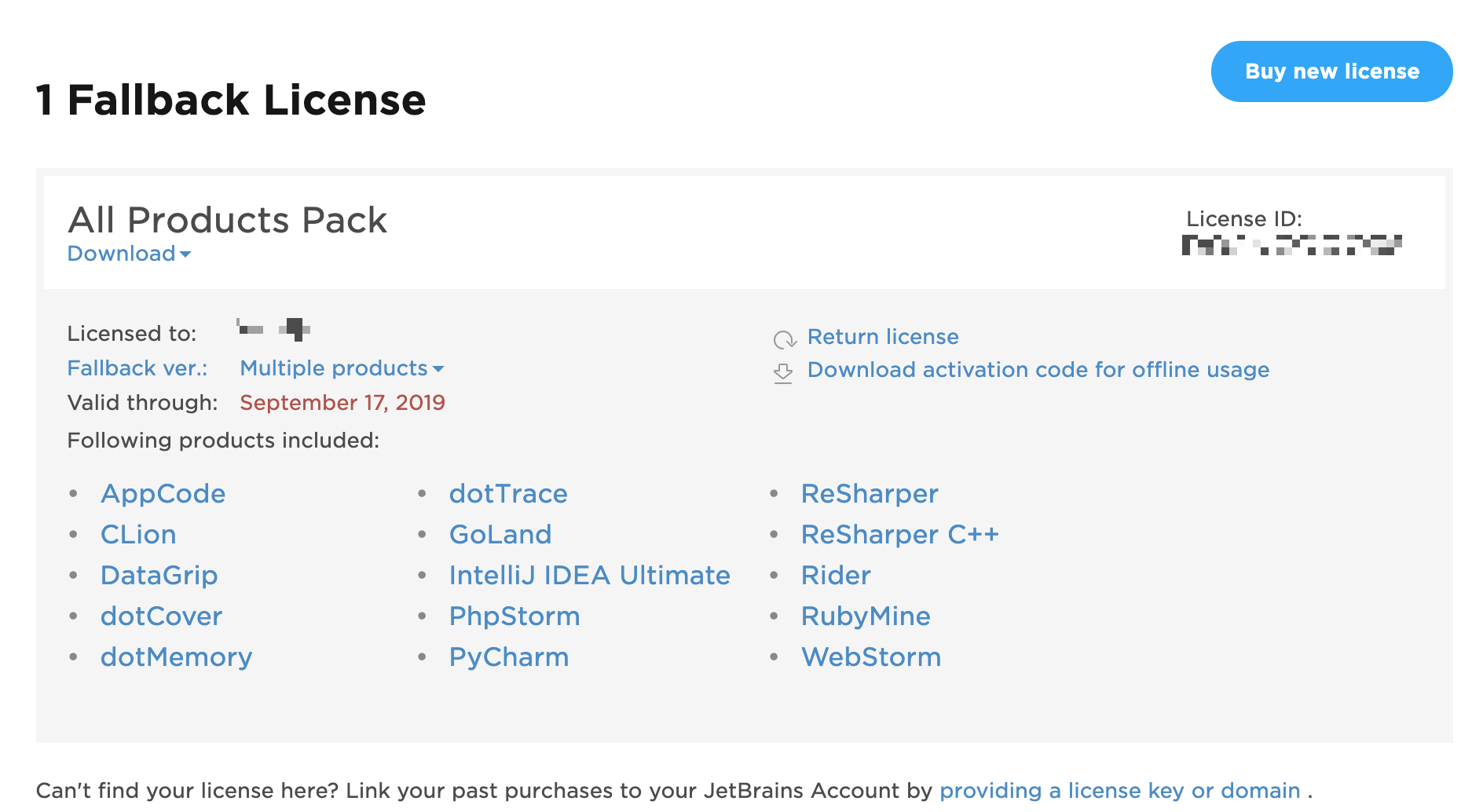Viewport: 1472px width, 812px height.
Task: Open the Rider product link
Action: (836, 576)
